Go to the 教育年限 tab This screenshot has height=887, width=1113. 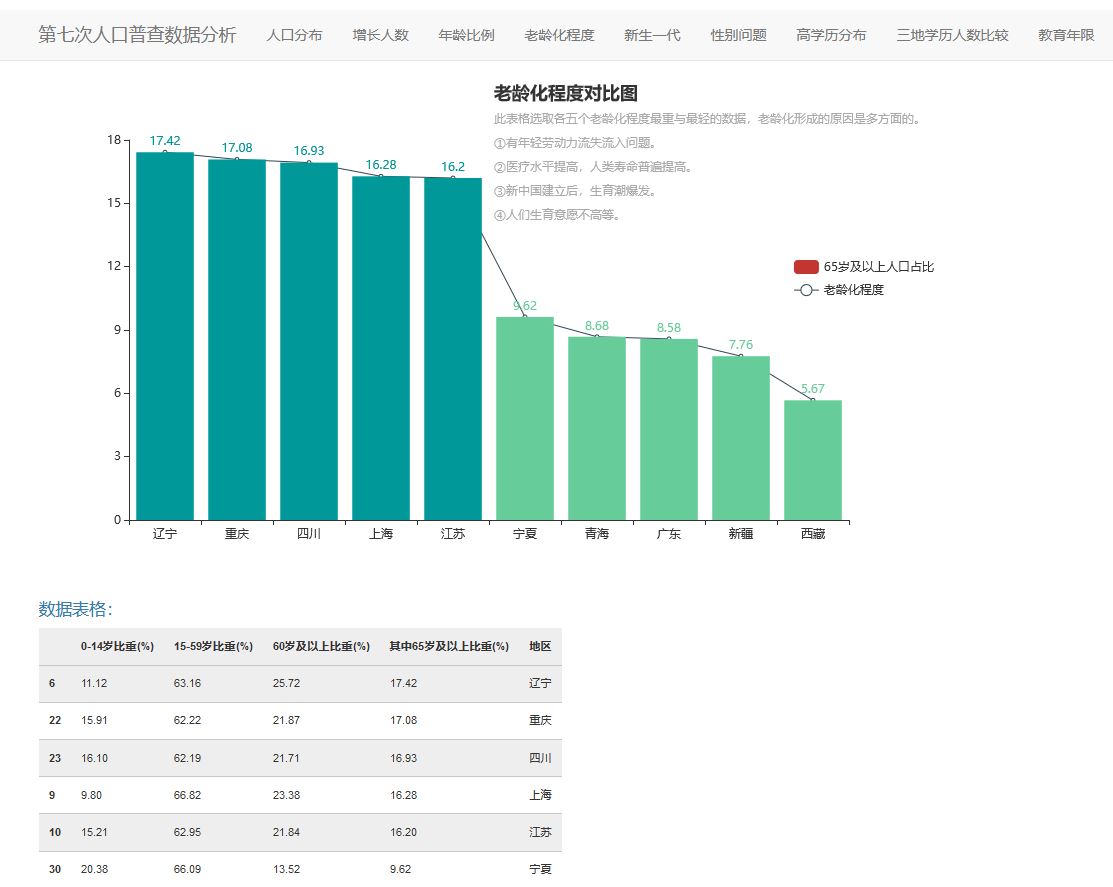coord(1066,35)
